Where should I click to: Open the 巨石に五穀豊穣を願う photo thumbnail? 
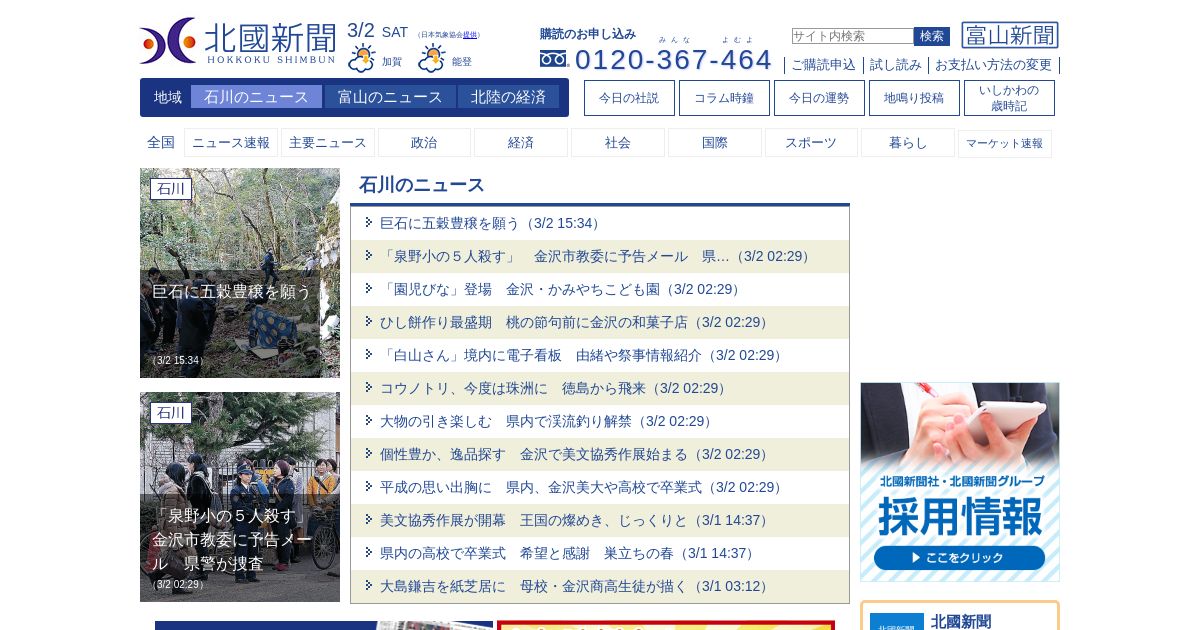coord(240,273)
